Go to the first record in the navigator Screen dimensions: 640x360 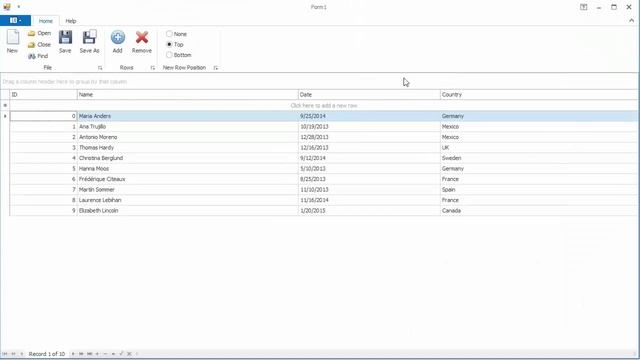pyautogui.click(x=5, y=354)
